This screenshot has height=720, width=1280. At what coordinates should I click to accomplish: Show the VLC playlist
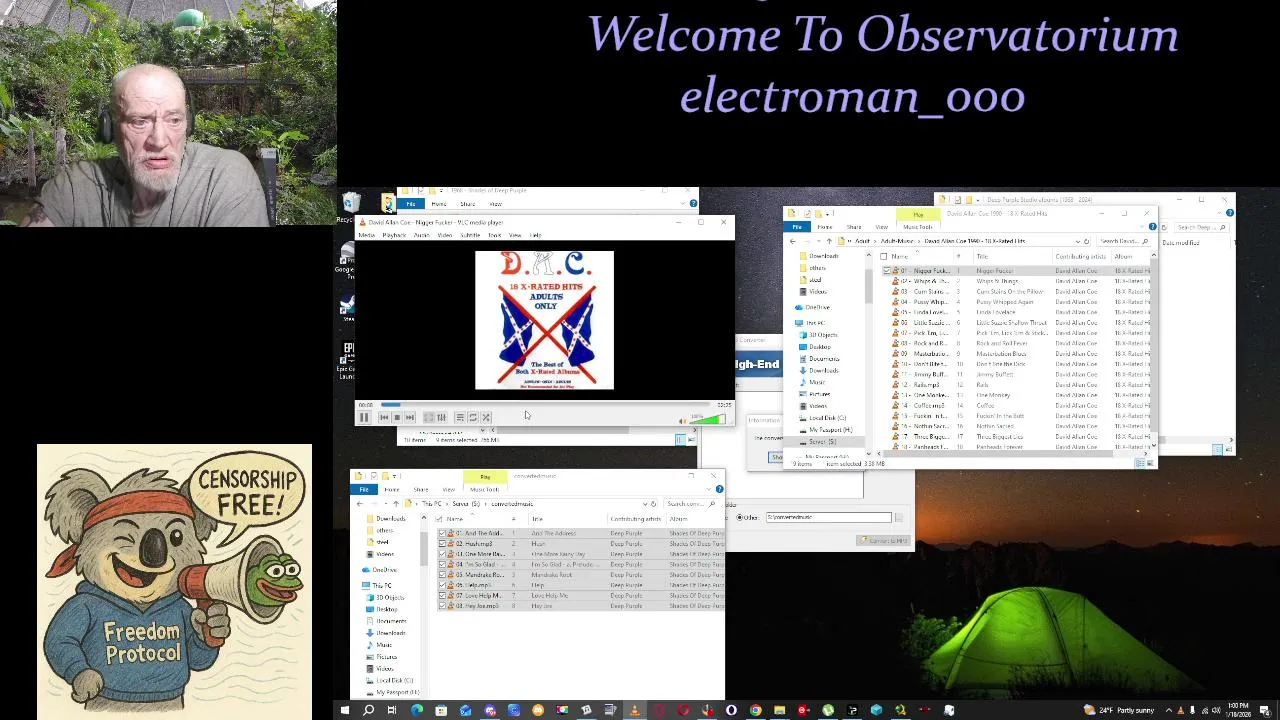pos(459,417)
